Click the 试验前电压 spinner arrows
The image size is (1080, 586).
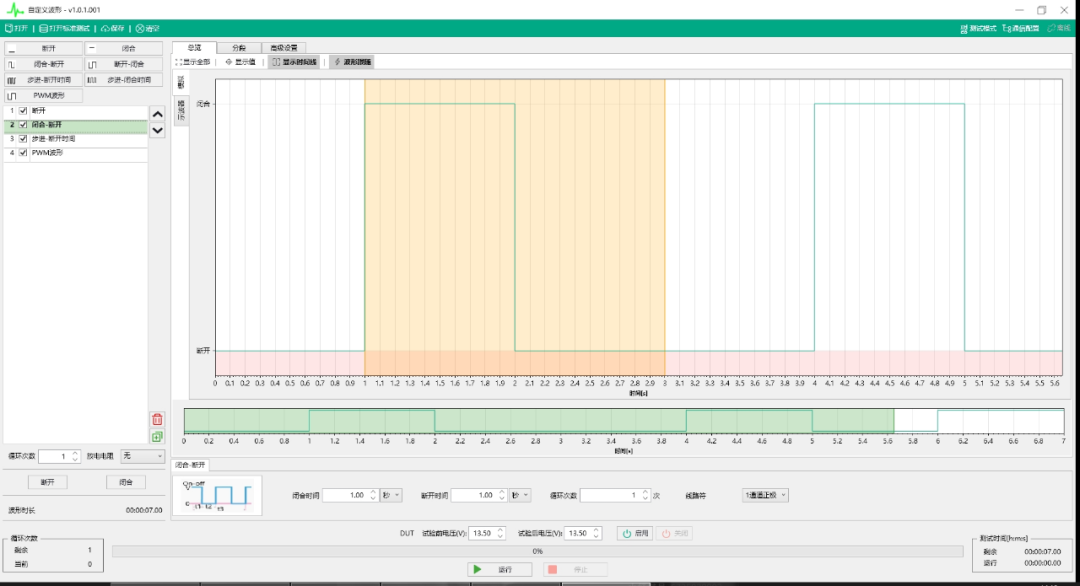point(500,533)
